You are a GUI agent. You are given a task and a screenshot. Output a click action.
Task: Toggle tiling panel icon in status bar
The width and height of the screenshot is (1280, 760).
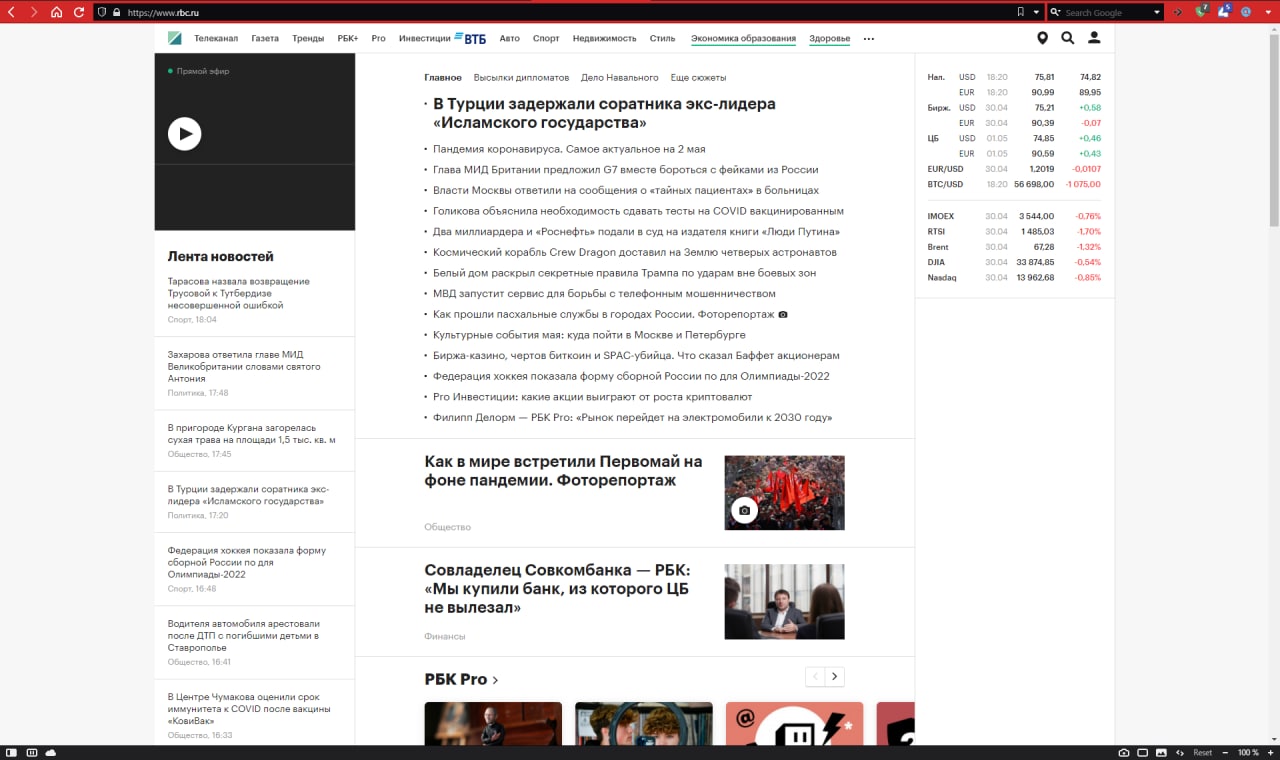pyautogui.click(x=31, y=752)
